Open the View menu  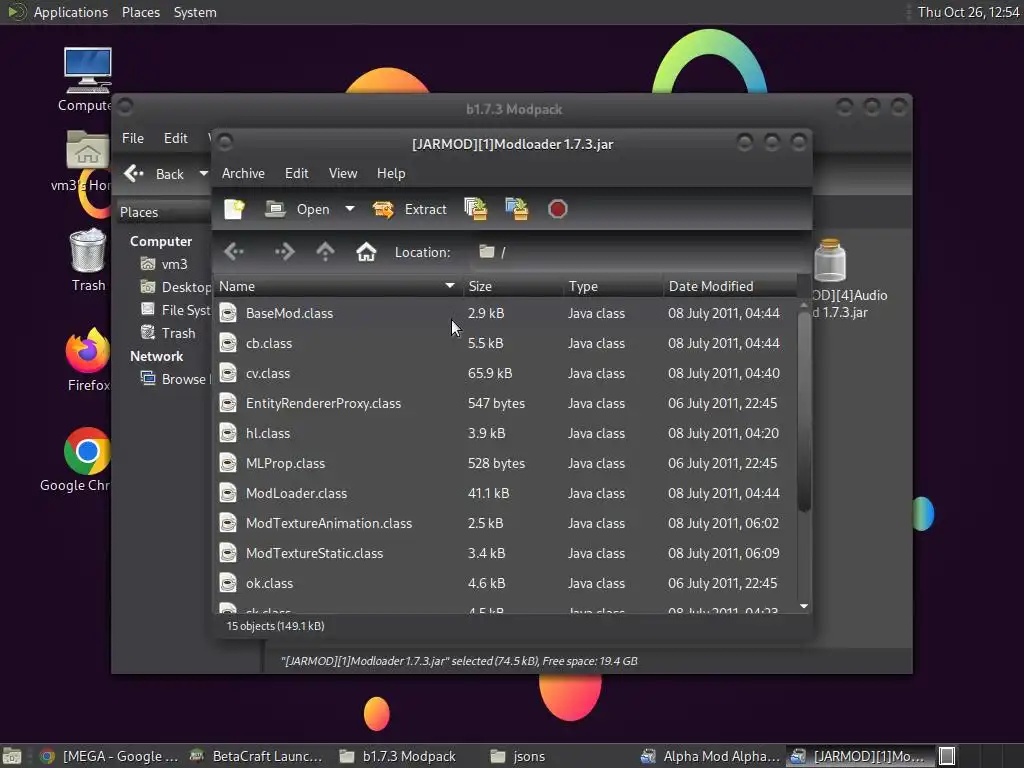pyautogui.click(x=343, y=173)
